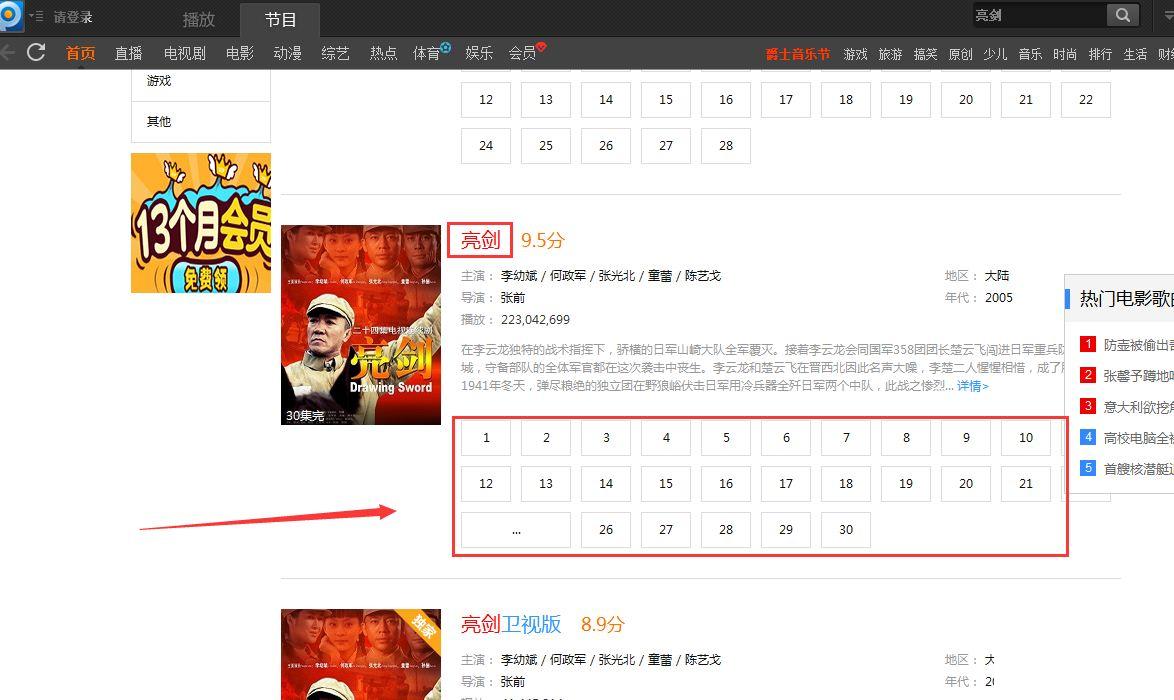The image size is (1174, 700).
Task: Click the 请登录 login button
Action: (73, 15)
